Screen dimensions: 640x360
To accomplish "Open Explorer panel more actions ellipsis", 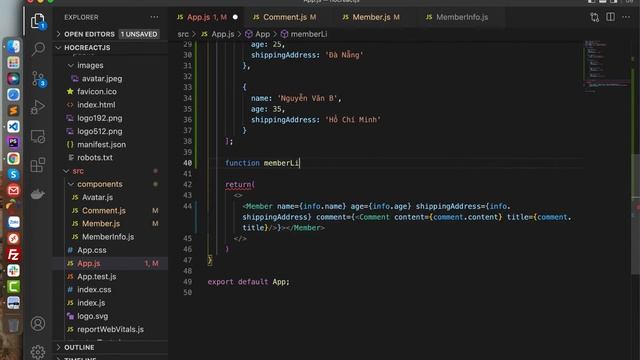I will point(154,17).
